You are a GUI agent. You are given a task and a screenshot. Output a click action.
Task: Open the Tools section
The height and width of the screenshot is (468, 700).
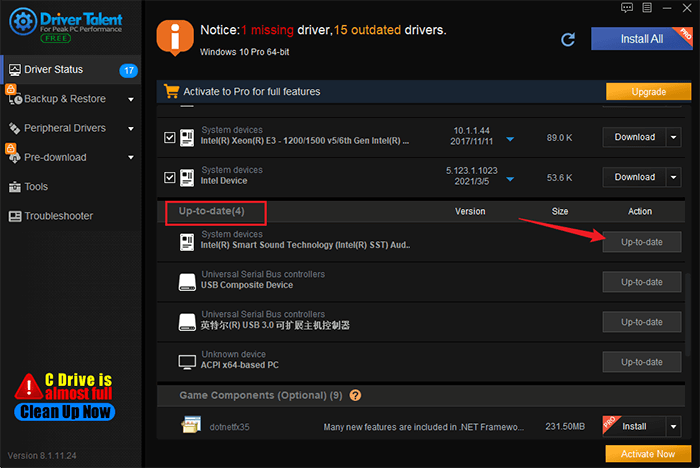[71, 187]
